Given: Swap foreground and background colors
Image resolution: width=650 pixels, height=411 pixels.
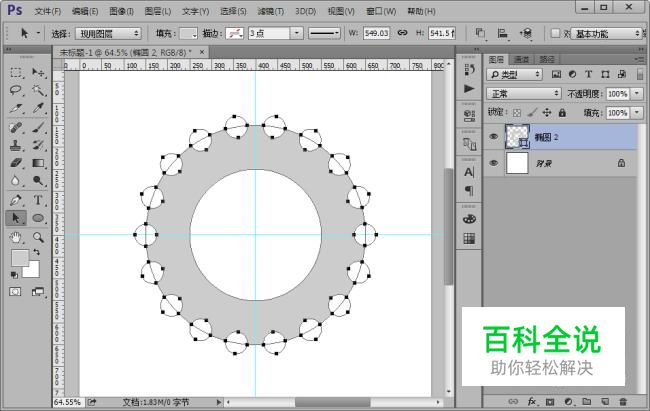Looking at the screenshot, I should 36,252.
